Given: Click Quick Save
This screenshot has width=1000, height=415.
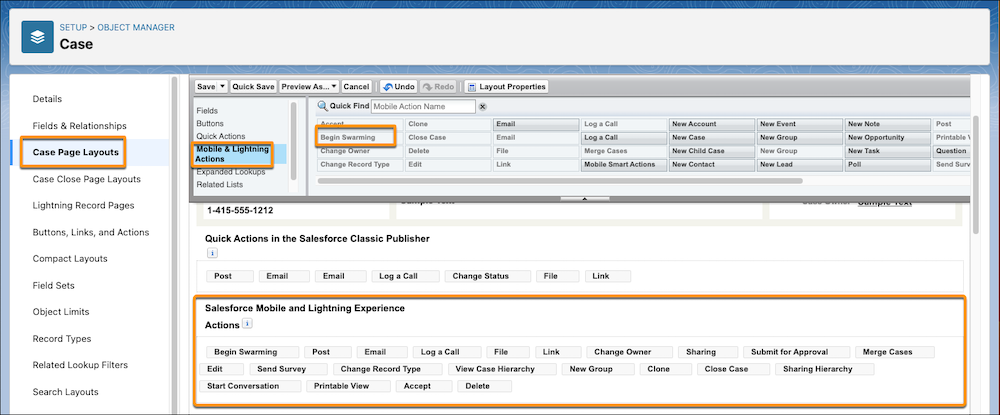Looking at the screenshot, I should (253, 87).
